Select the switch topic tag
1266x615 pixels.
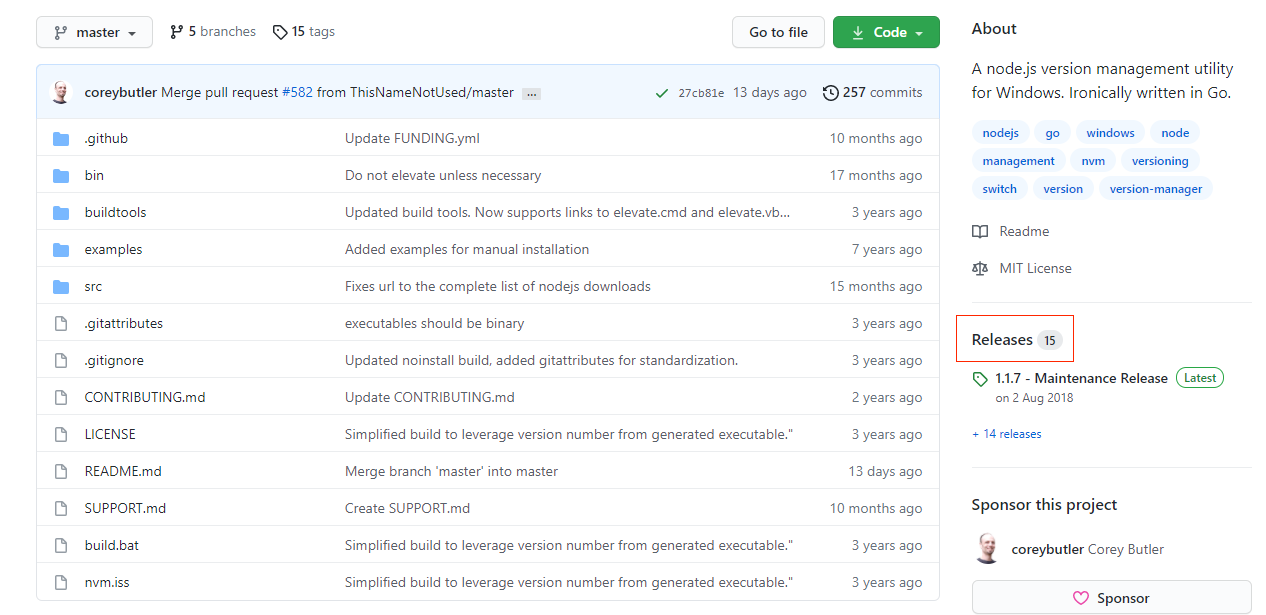(x=999, y=189)
